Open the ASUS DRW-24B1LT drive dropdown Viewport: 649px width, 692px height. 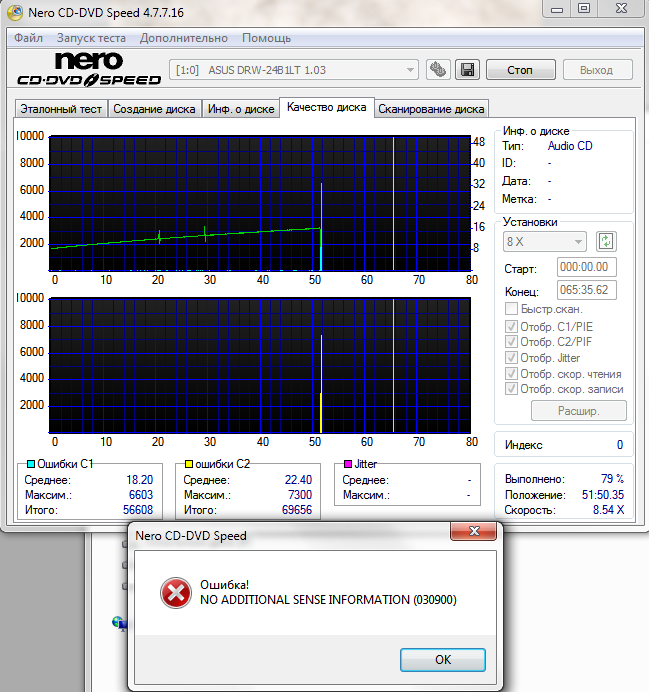[x=294, y=70]
